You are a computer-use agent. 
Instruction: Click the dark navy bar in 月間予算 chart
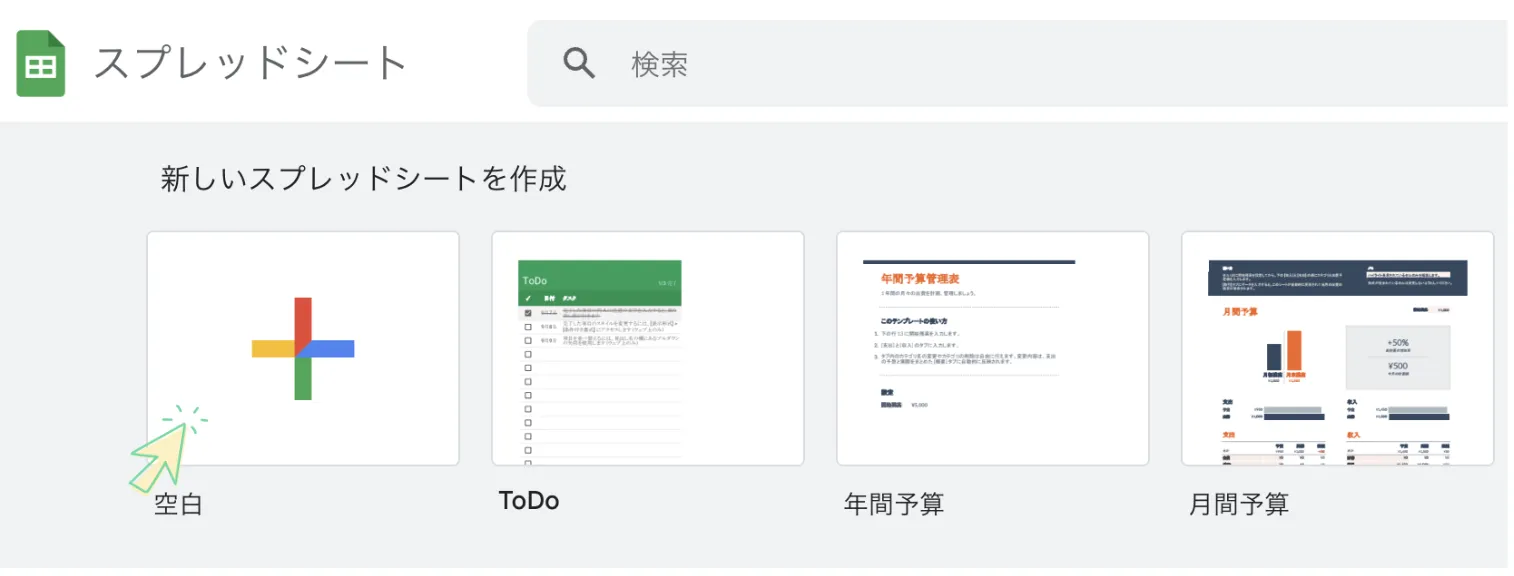(x=1273, y=357)
